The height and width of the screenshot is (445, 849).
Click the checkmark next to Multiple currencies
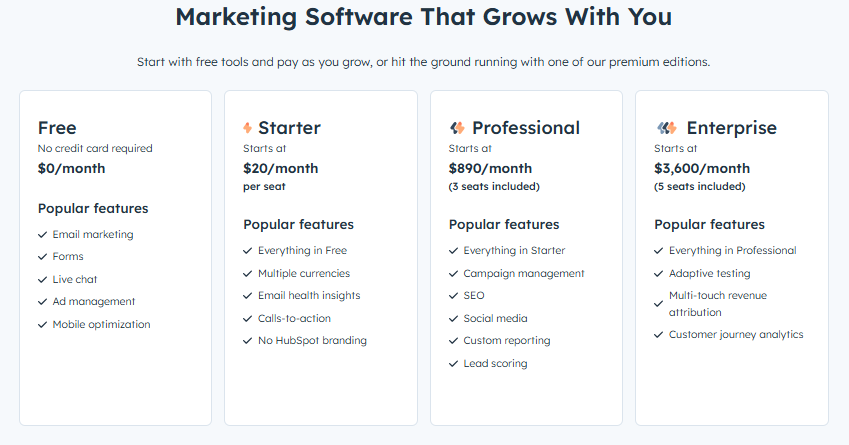248,273
